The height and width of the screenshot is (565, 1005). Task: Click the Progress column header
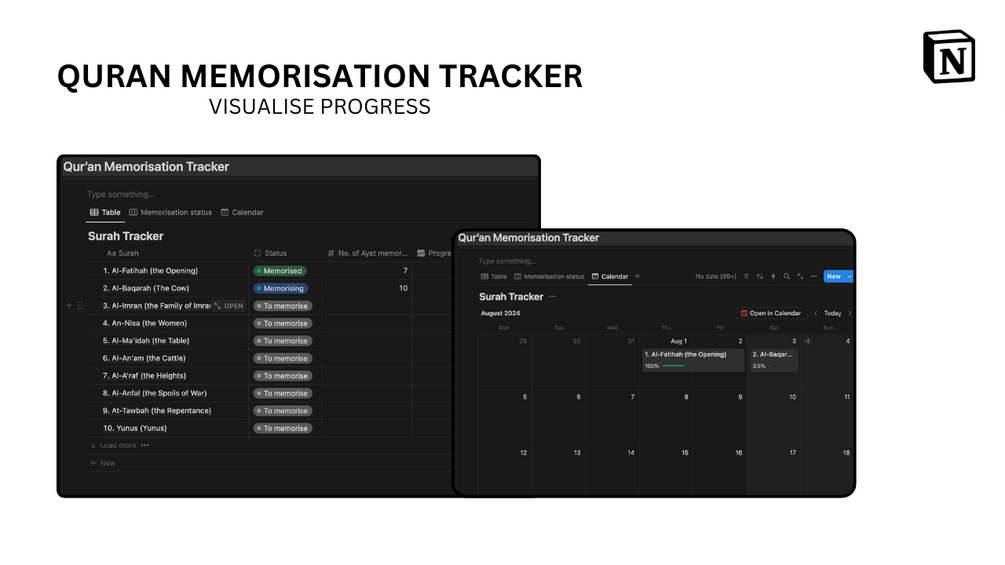coord(434,254)
